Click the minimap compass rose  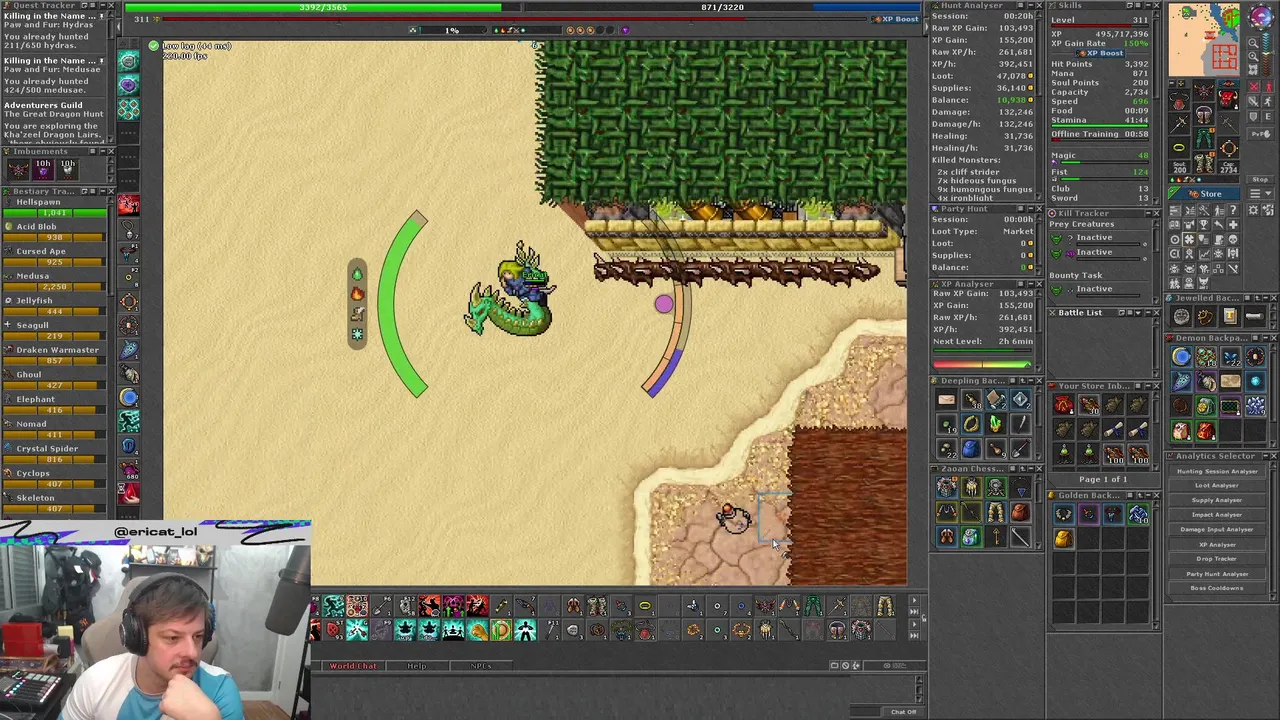coord(1261,15)
